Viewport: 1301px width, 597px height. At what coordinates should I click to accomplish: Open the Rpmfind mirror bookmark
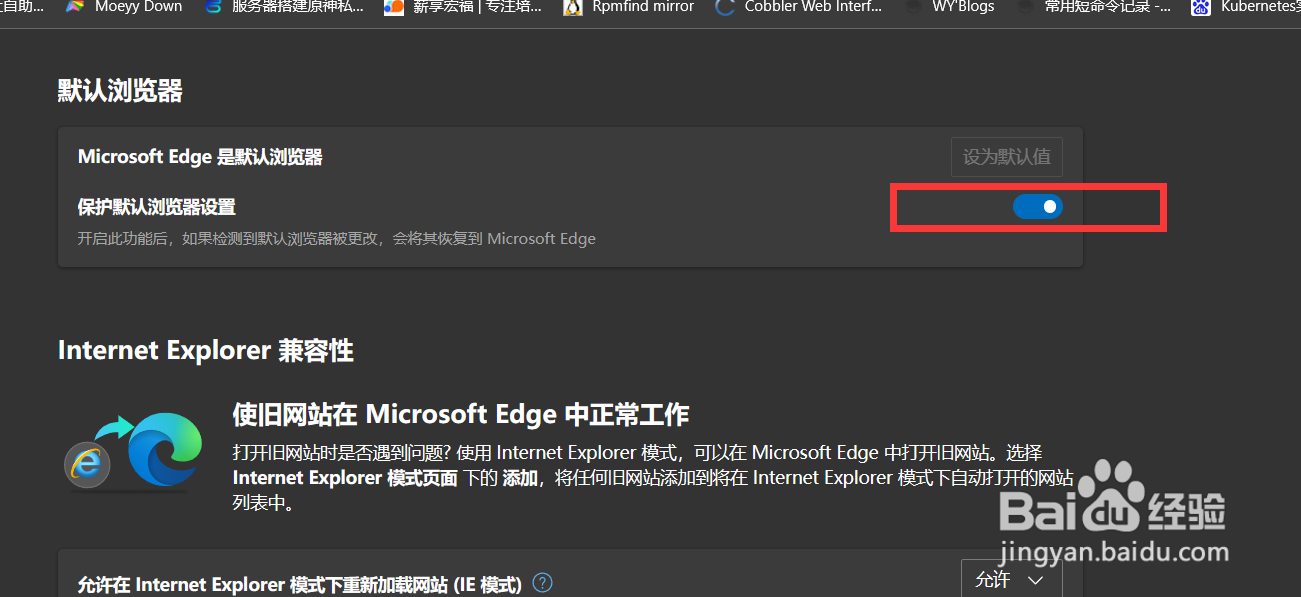click(x=629, y=7)
